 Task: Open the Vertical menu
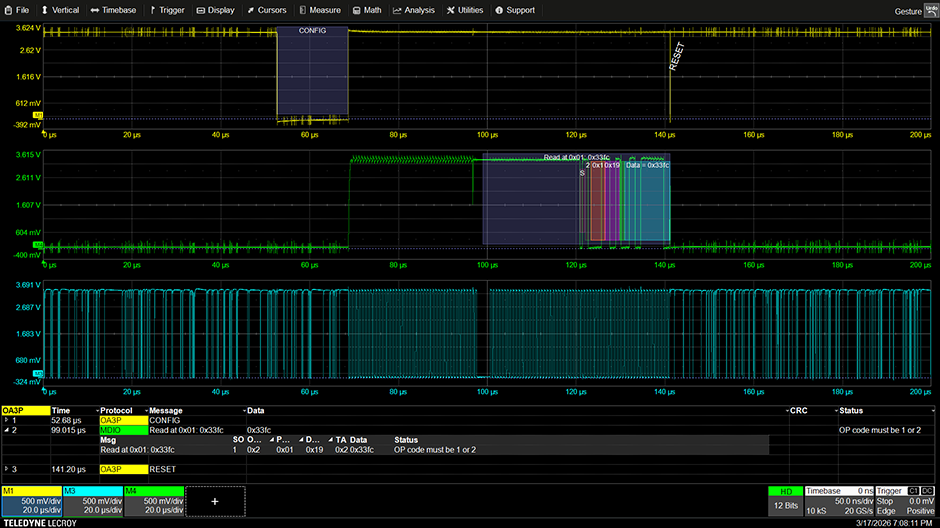(x=60, y=10)
